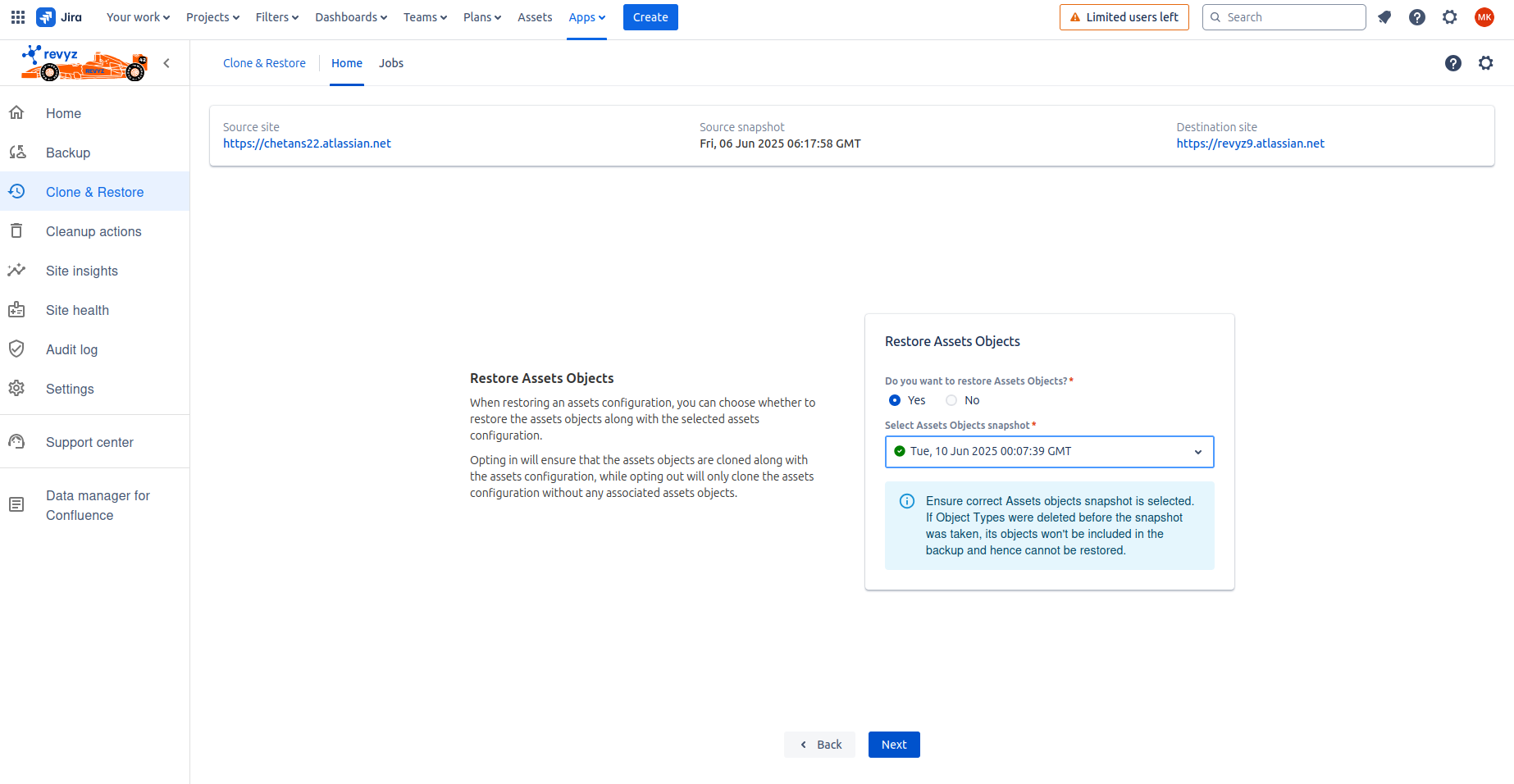The width and height of the screenshot is (1514, 784).
Task: Open Audit log from the sidebar
Action: point(71,349)
